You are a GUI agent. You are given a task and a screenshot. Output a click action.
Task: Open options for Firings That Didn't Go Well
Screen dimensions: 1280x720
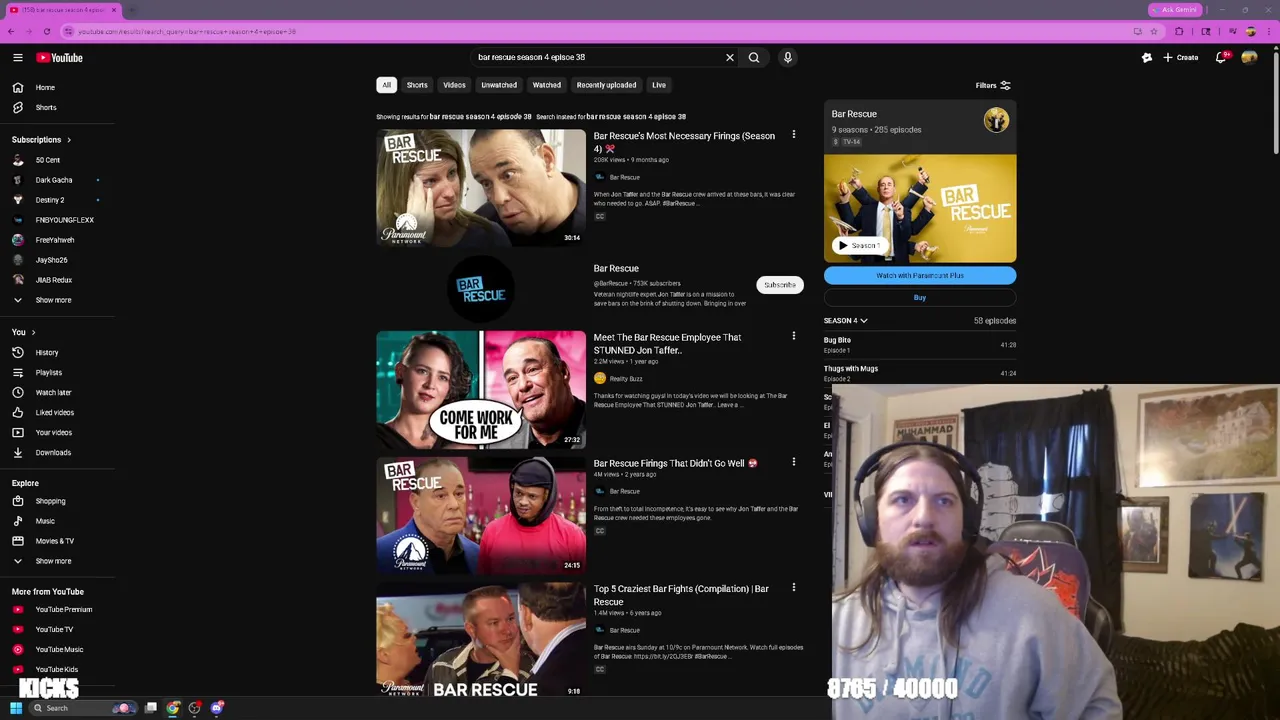794,462
